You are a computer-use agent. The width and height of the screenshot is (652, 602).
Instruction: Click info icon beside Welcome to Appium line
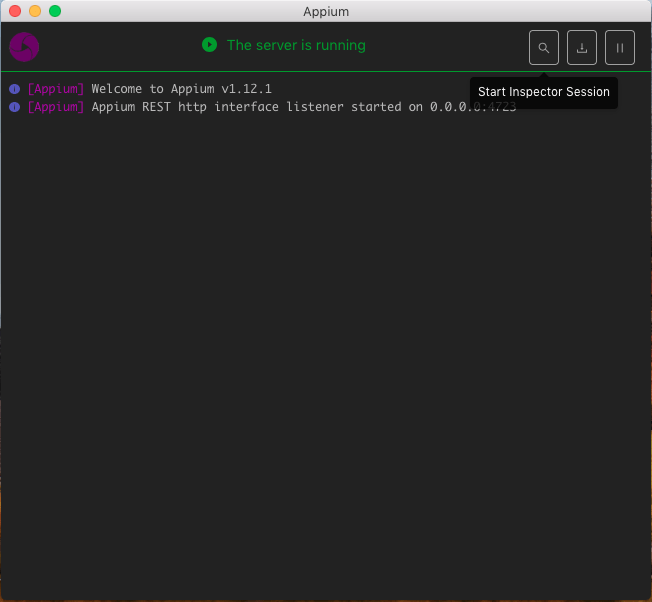pyautogui.click(x=15, y=89)
